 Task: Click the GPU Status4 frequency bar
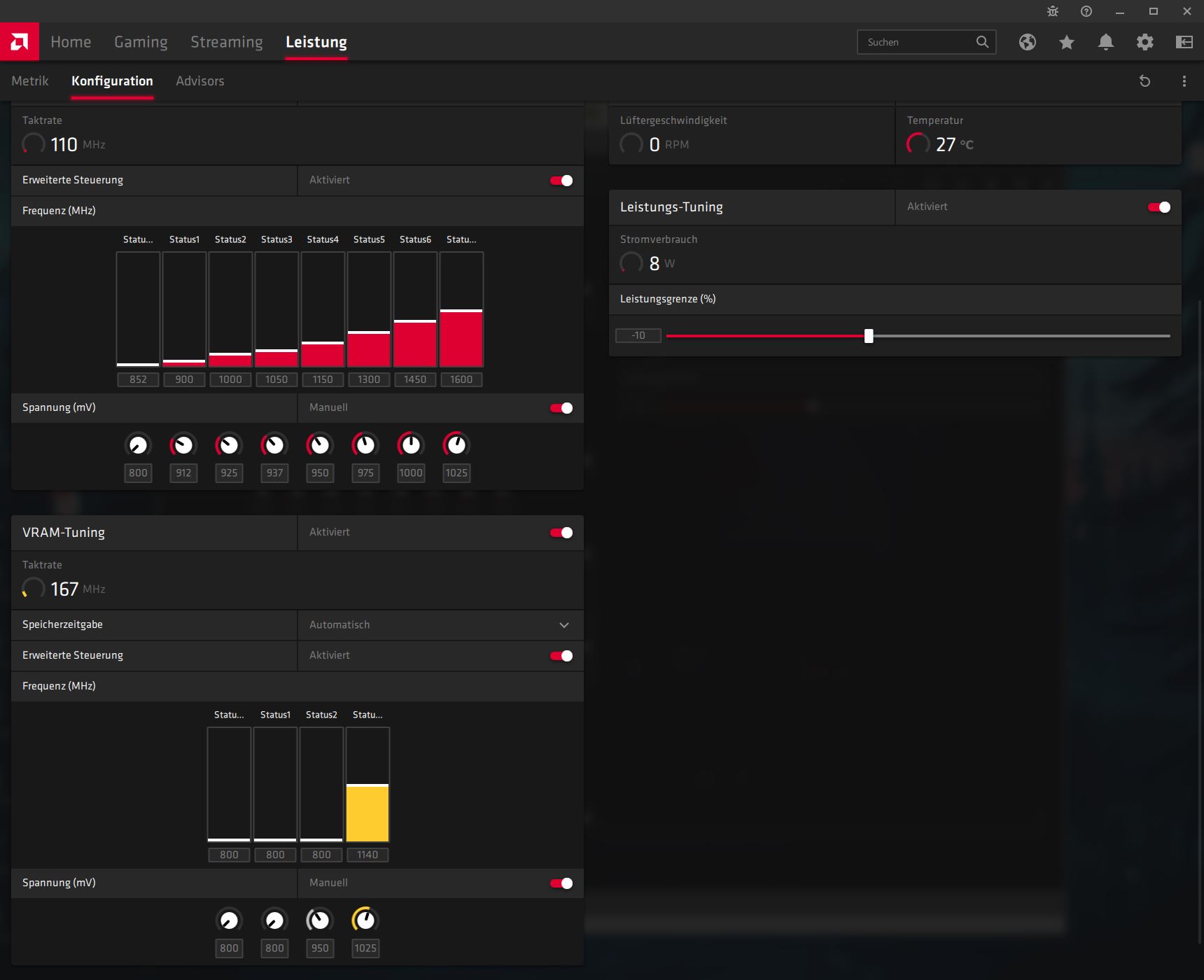[323, 309]
